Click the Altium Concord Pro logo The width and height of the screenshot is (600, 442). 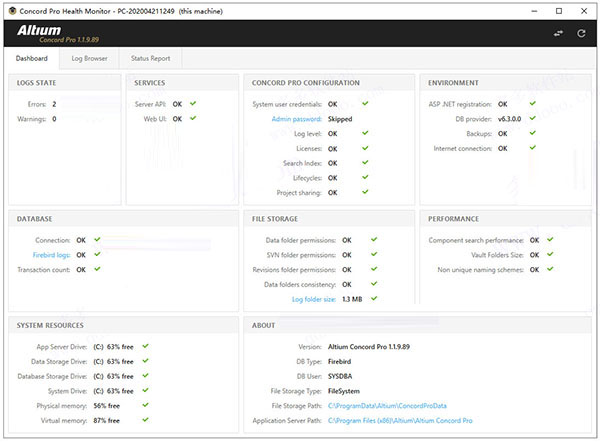point(54,33)
